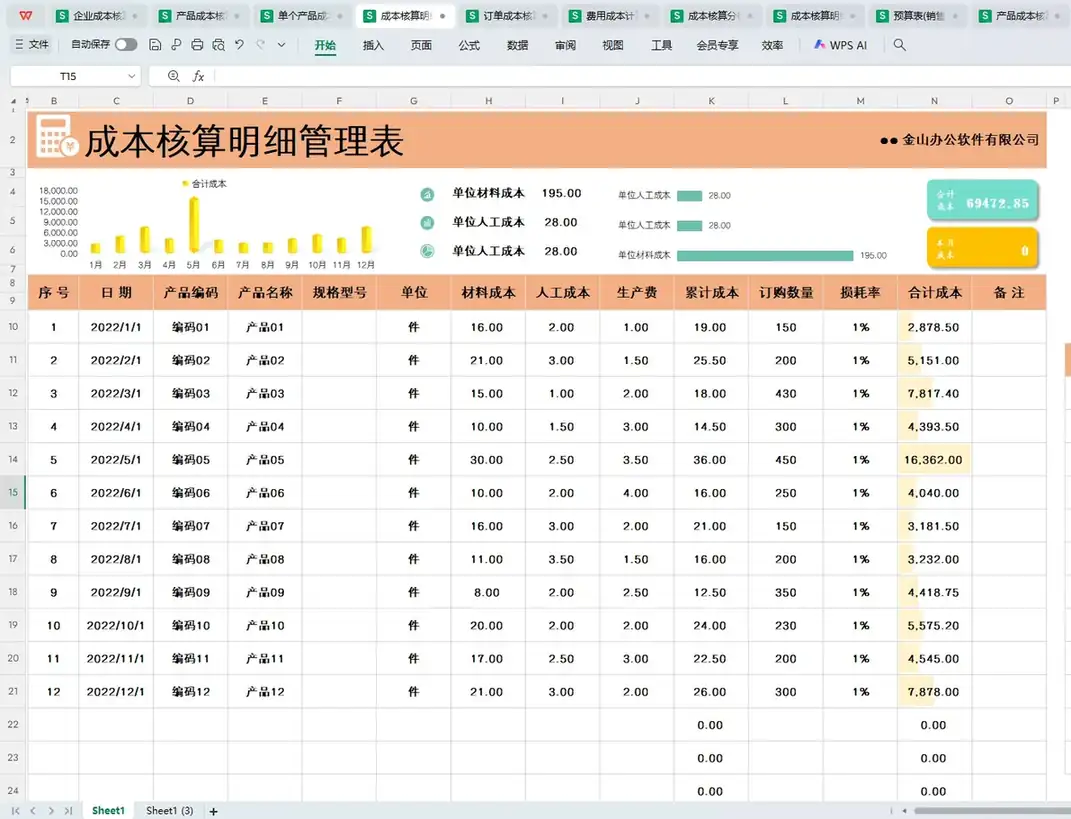Image resolution: width=1071 pixels, height=819 pixels.
Task: Switch to 订单成本核 document tab
Action: pyautogui.click(x=506, y=16)
